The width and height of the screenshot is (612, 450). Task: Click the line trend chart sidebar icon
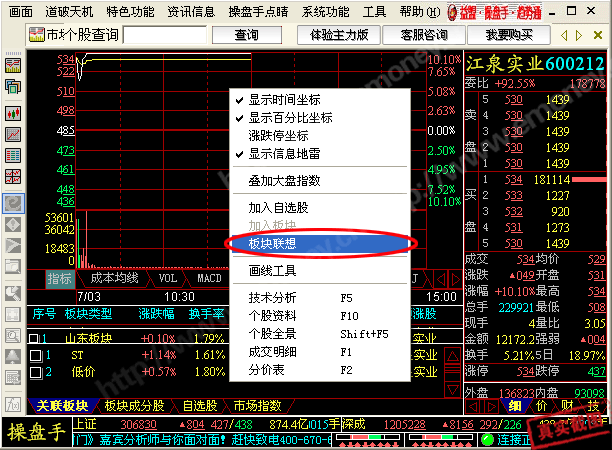pos(14,133)
